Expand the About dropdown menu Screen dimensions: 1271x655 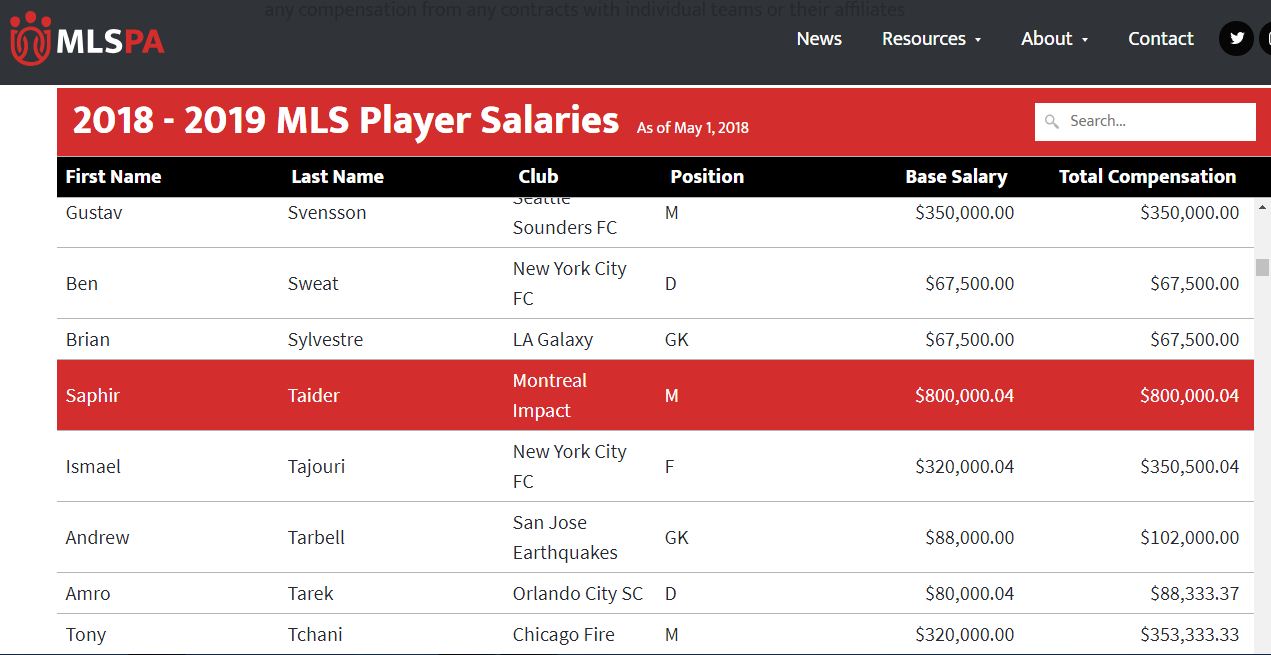point(1054,39)
